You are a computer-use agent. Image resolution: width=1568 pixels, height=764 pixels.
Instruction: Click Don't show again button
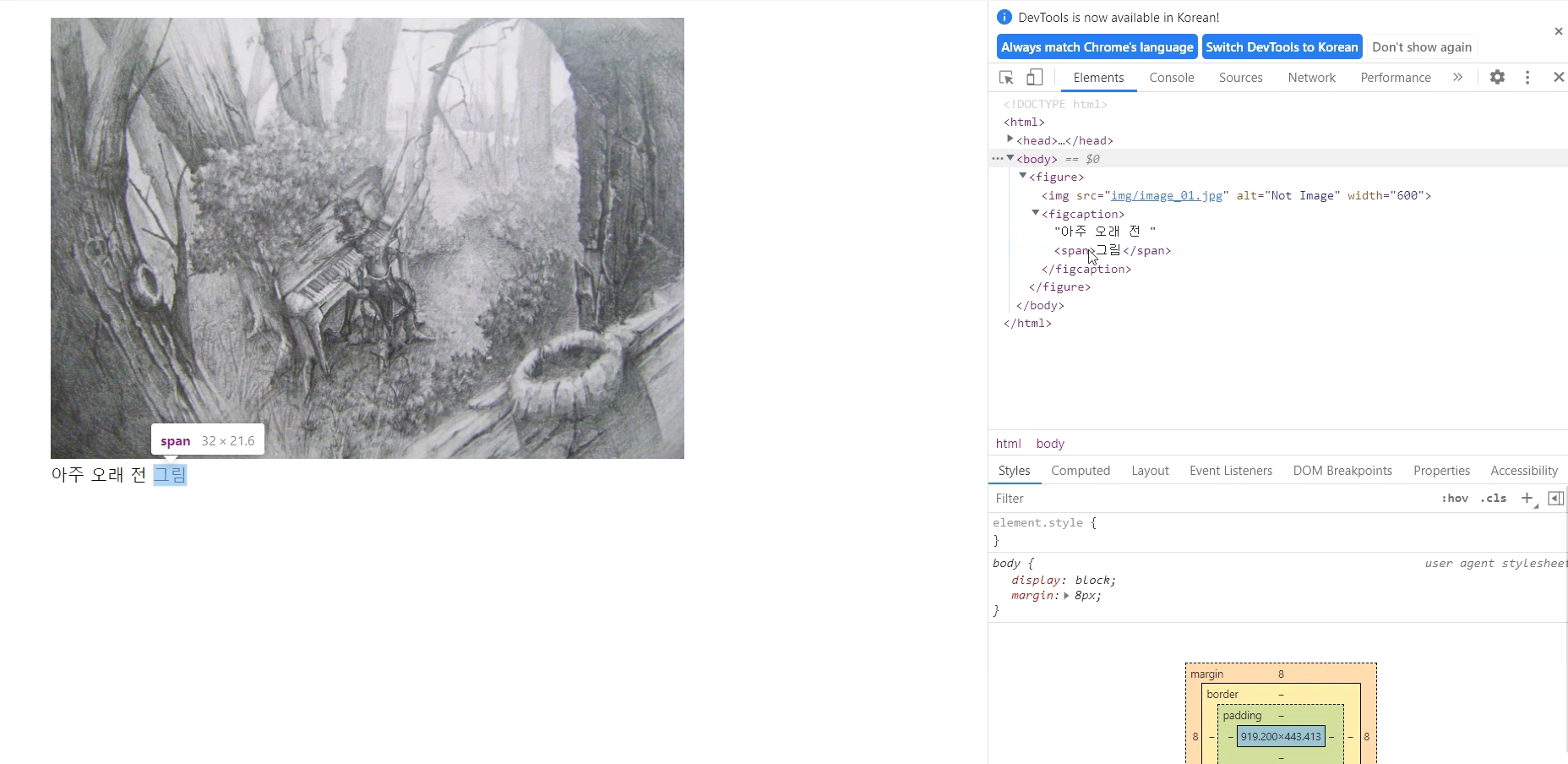[x=1422, y=47]
